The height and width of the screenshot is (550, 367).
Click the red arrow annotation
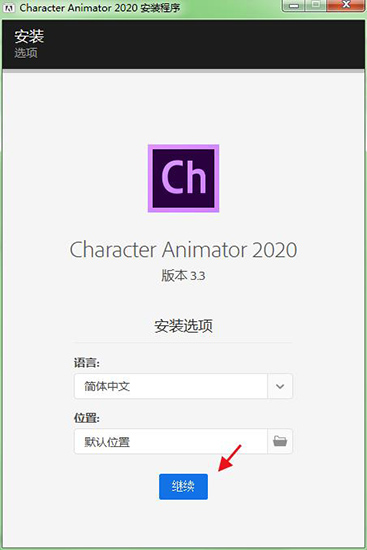[x=230, y=458]
